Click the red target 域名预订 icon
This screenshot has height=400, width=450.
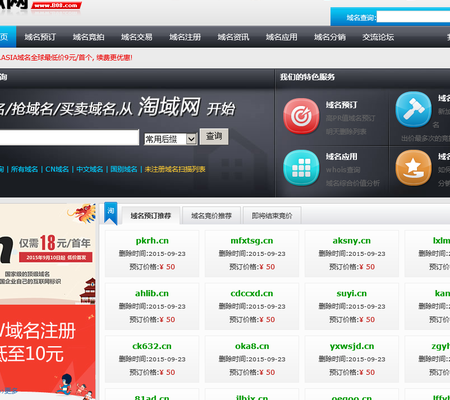(x=301, y=116)
